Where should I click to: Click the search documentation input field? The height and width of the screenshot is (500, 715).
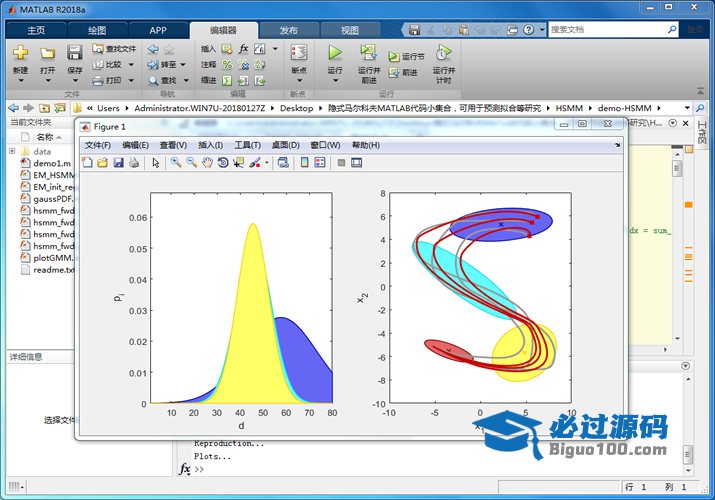click(607, 30)
